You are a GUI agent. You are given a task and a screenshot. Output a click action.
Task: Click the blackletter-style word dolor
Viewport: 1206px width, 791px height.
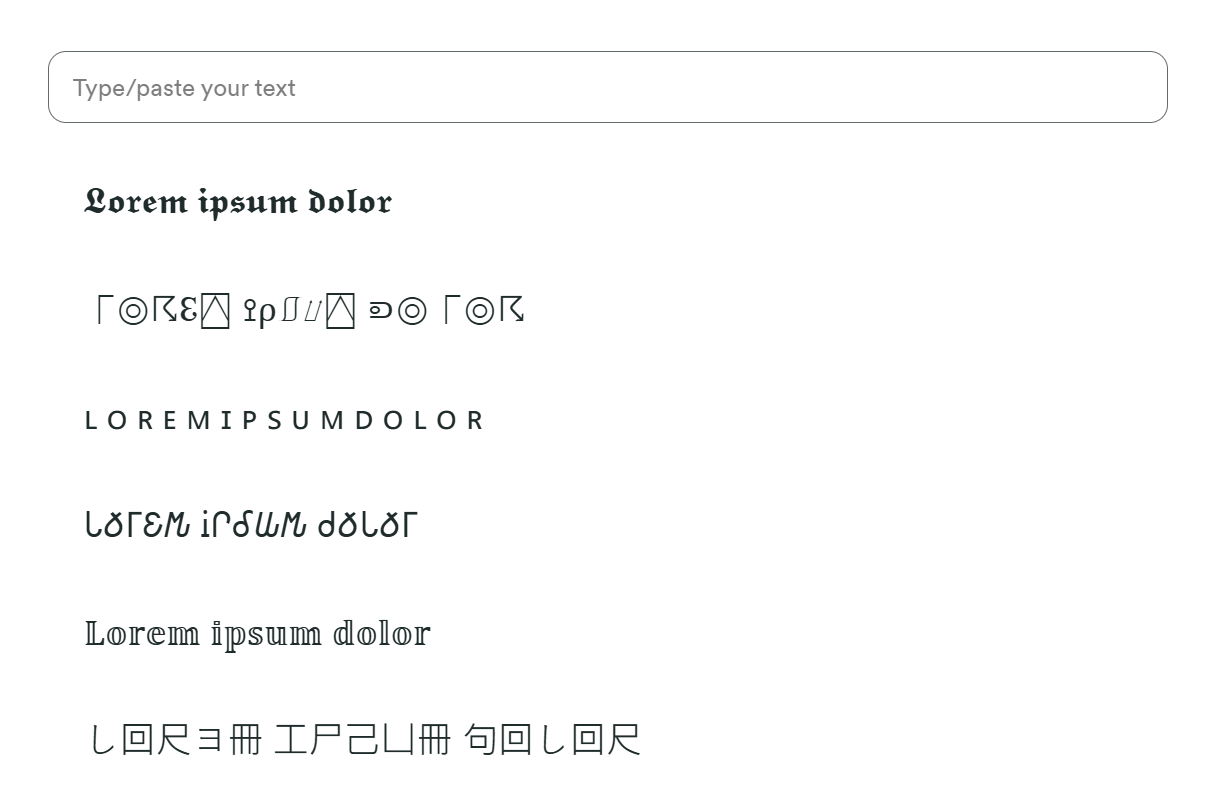349,202
